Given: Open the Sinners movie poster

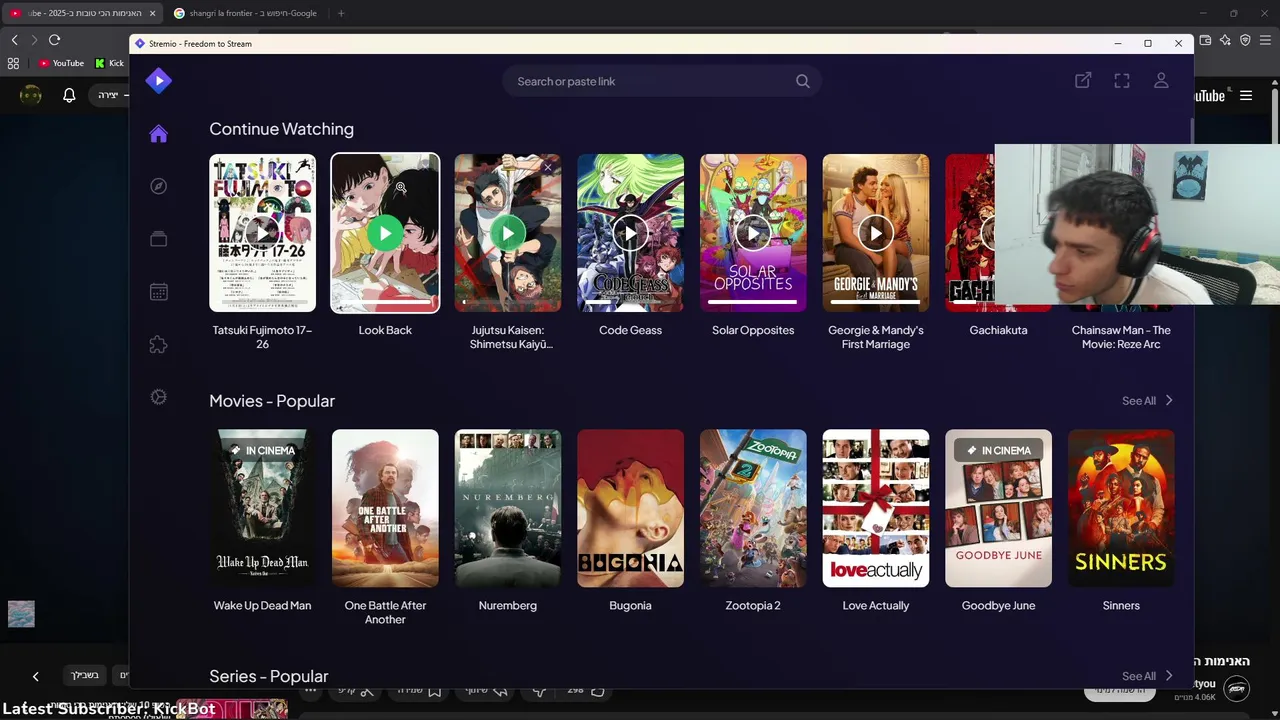Looking at the screenshot, I should (x=1121, y=508).
